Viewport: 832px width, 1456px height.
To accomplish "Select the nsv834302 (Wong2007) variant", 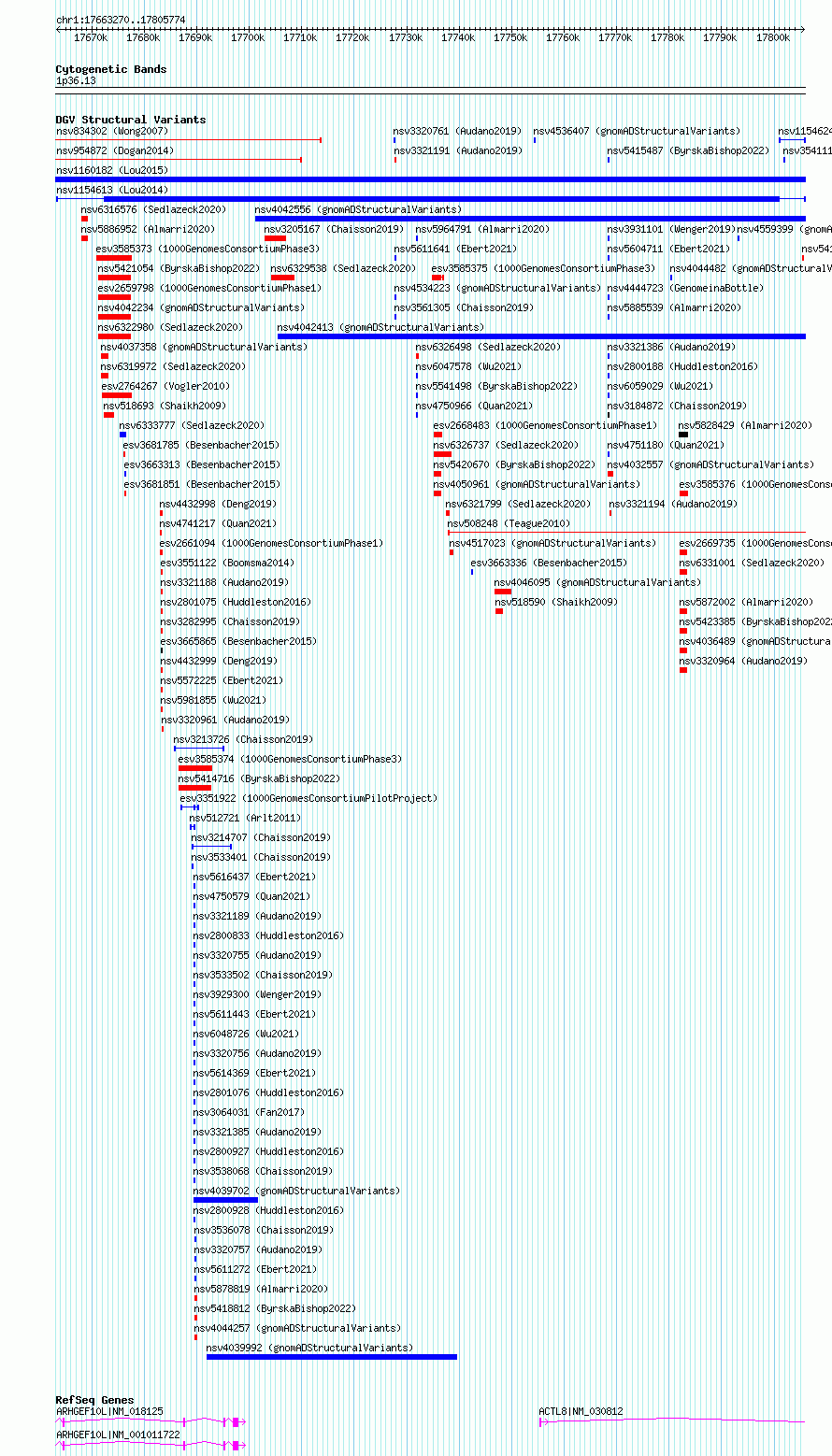I will tap(112, 131).
